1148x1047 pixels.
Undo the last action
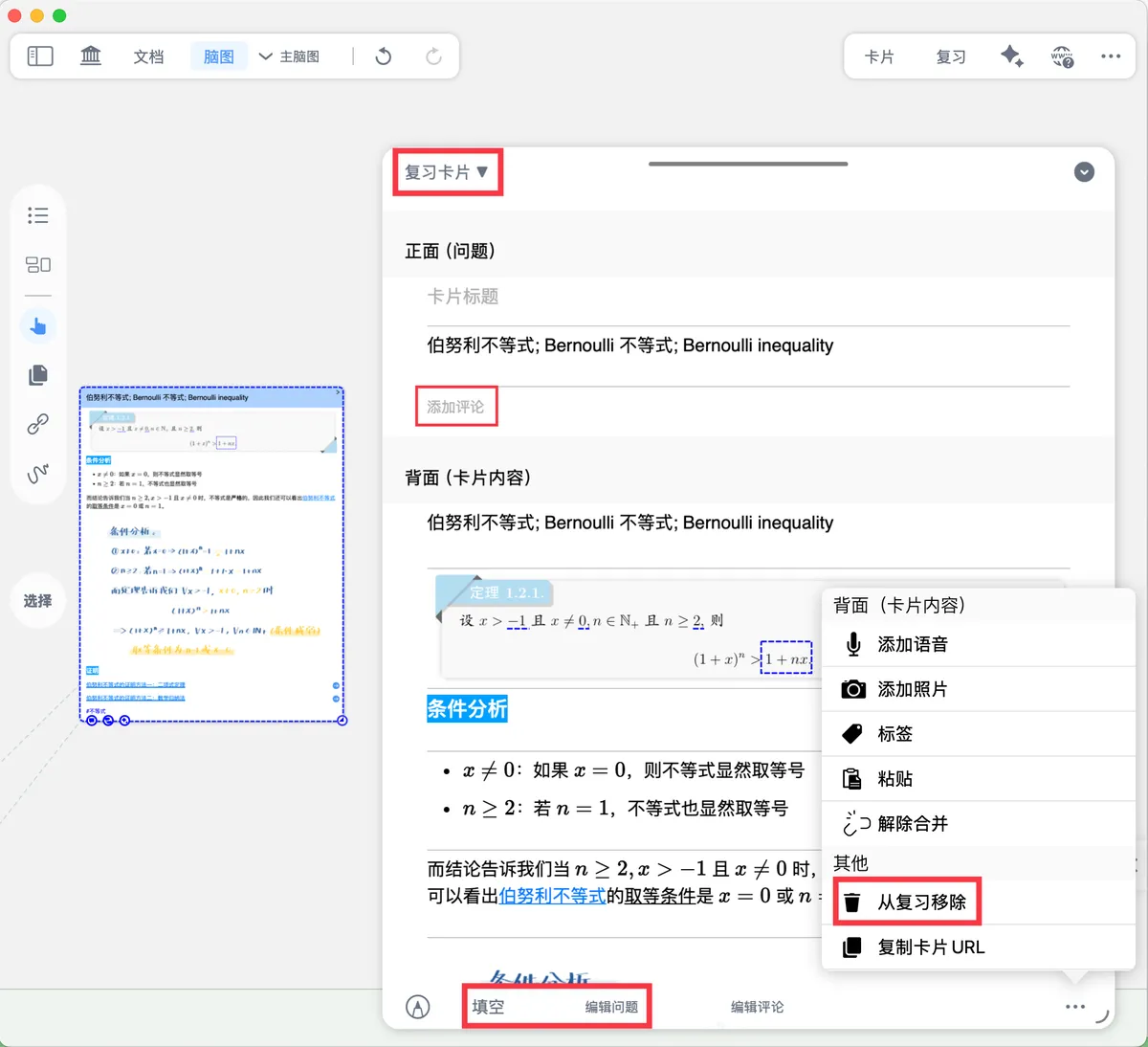coord(384,56)
